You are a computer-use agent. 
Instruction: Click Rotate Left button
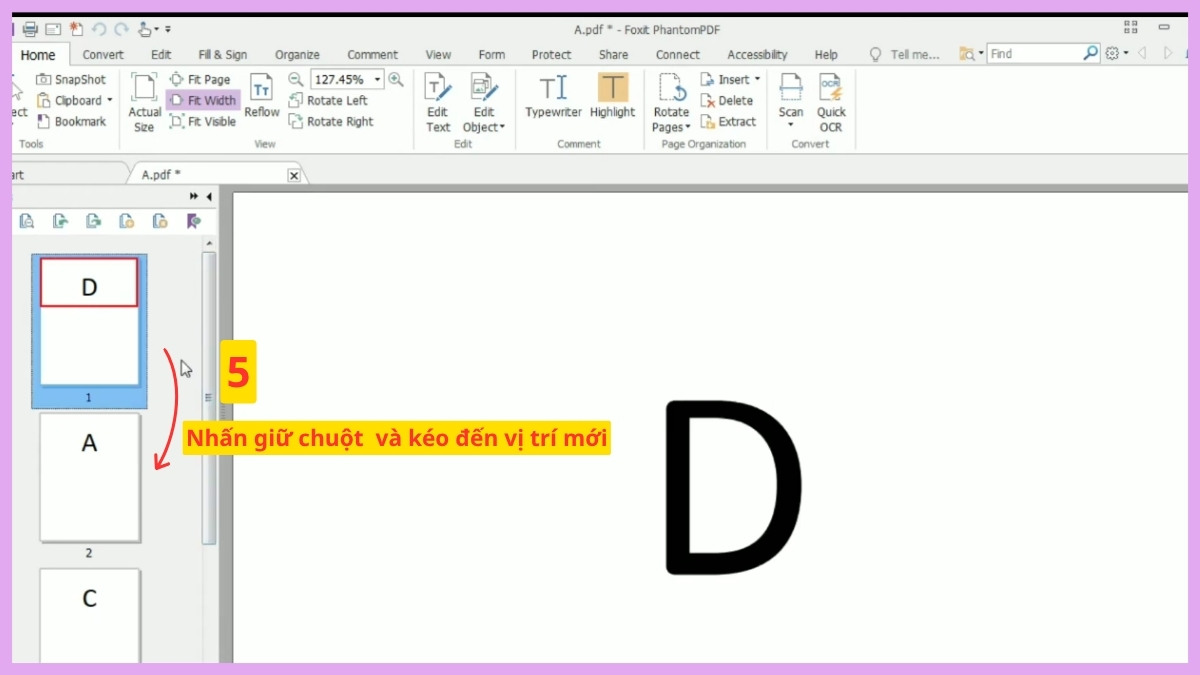pyautogui.click(x=328, y=100)
